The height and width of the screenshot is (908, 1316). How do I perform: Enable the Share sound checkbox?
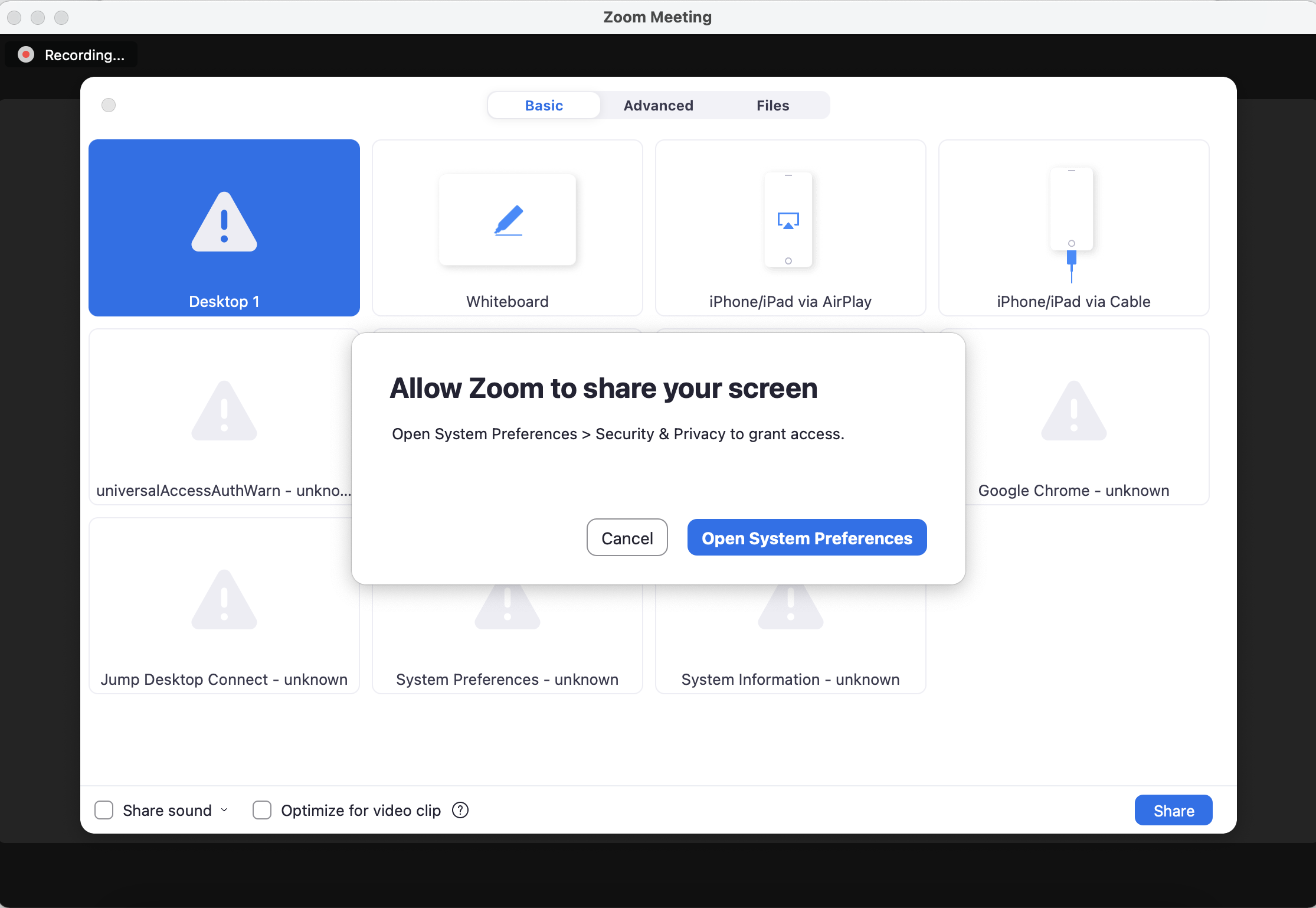104,811
